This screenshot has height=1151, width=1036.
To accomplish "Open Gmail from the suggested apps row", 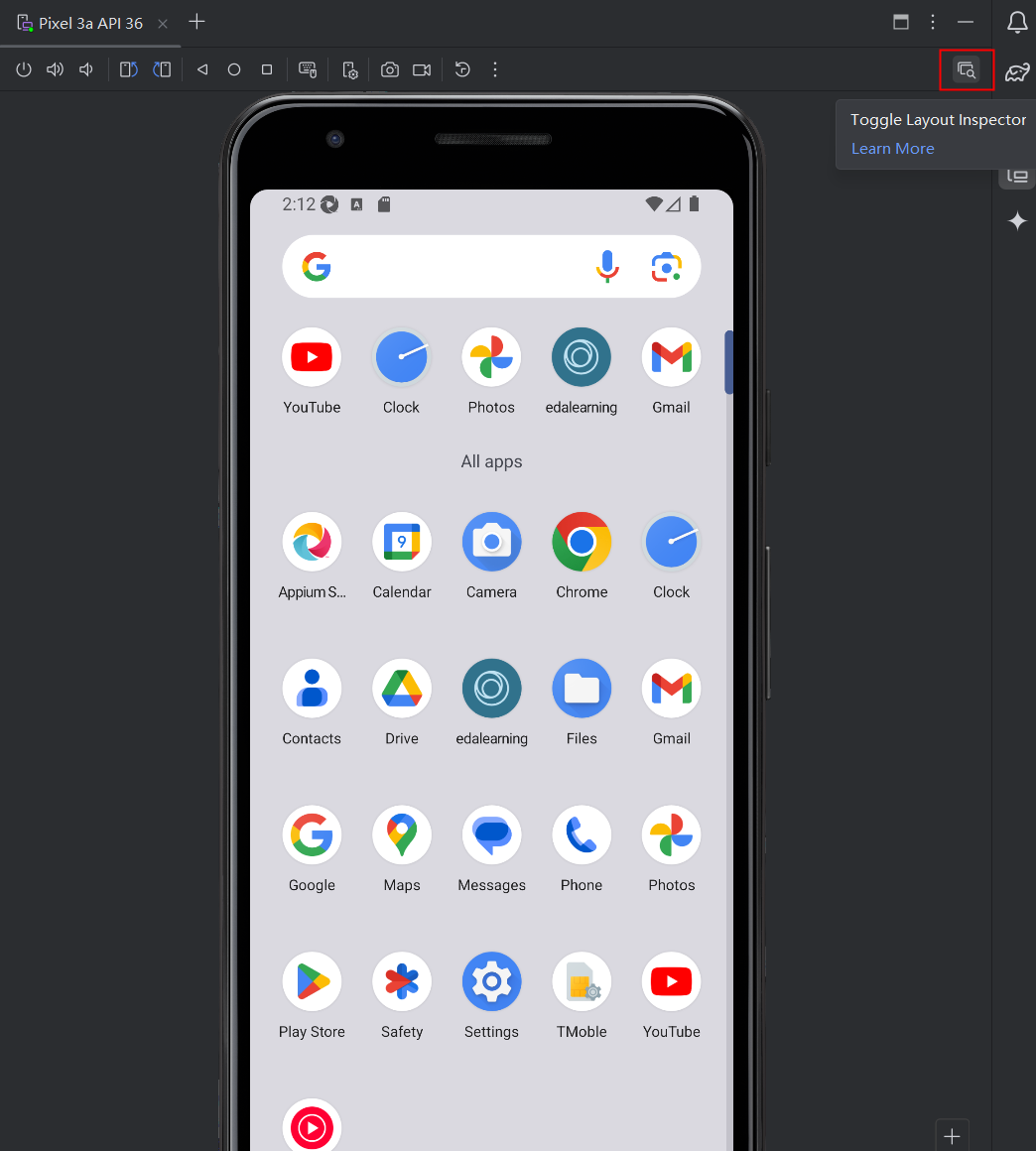I will (671, 371).
